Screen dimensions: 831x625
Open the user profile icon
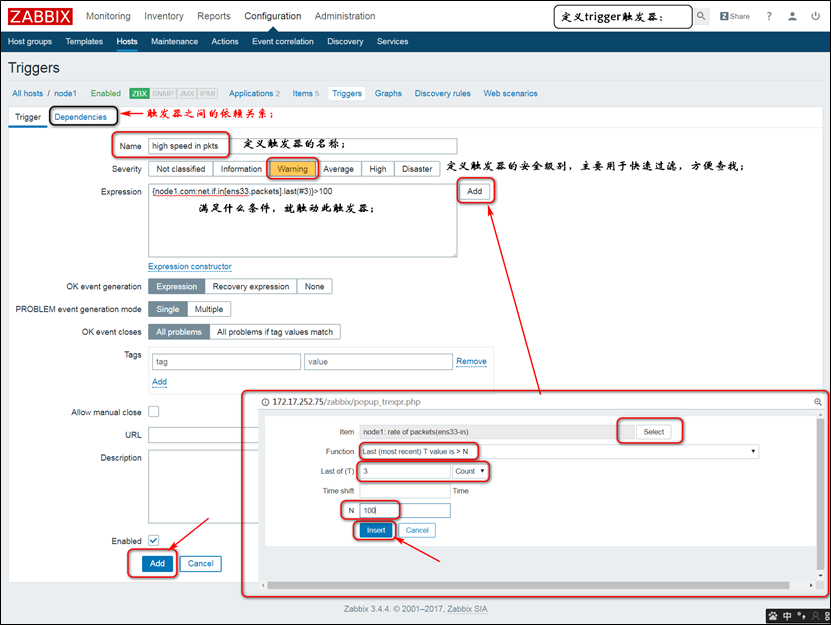(x=792, y=16)
